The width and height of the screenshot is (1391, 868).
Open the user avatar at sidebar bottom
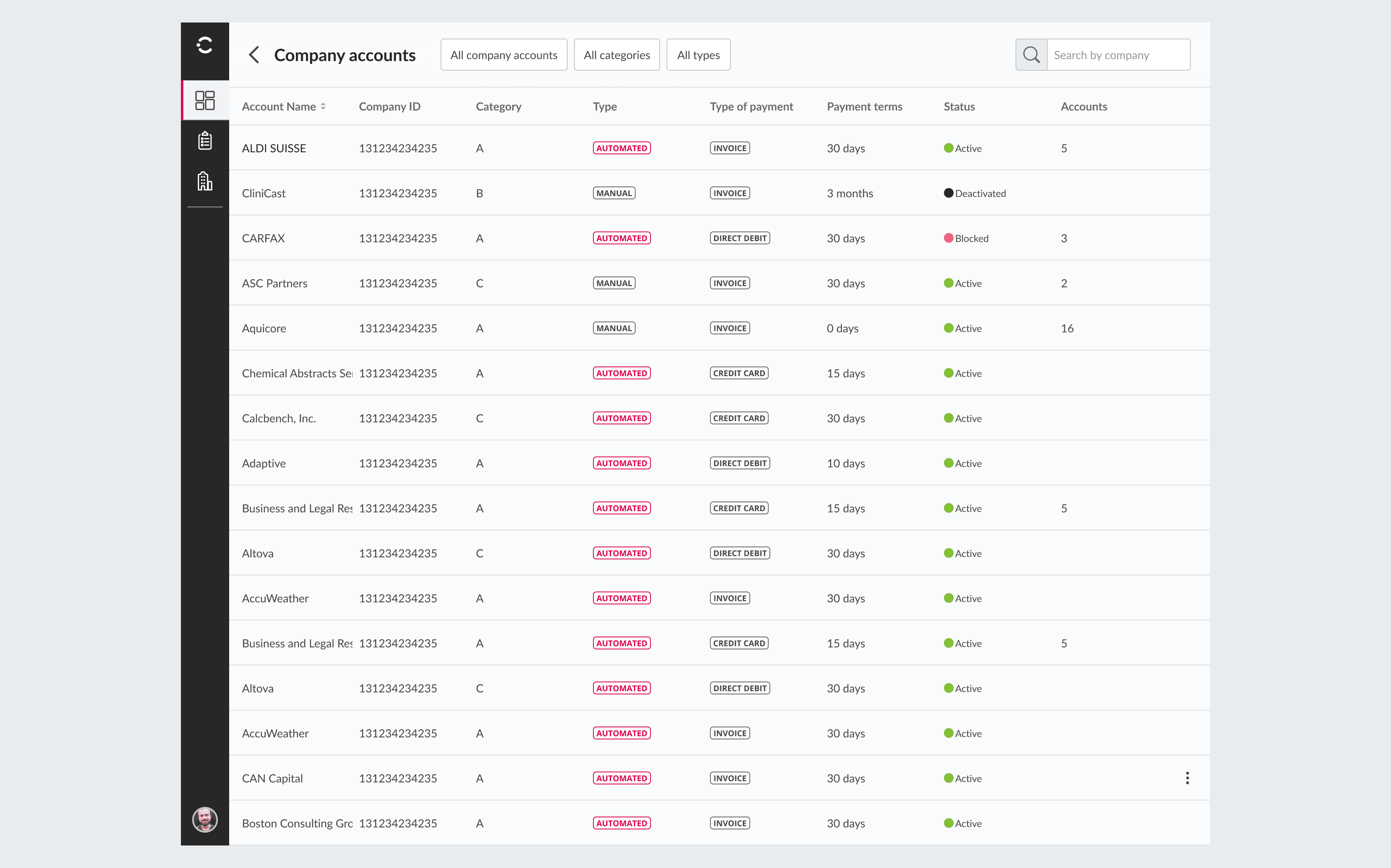[205, 819]
